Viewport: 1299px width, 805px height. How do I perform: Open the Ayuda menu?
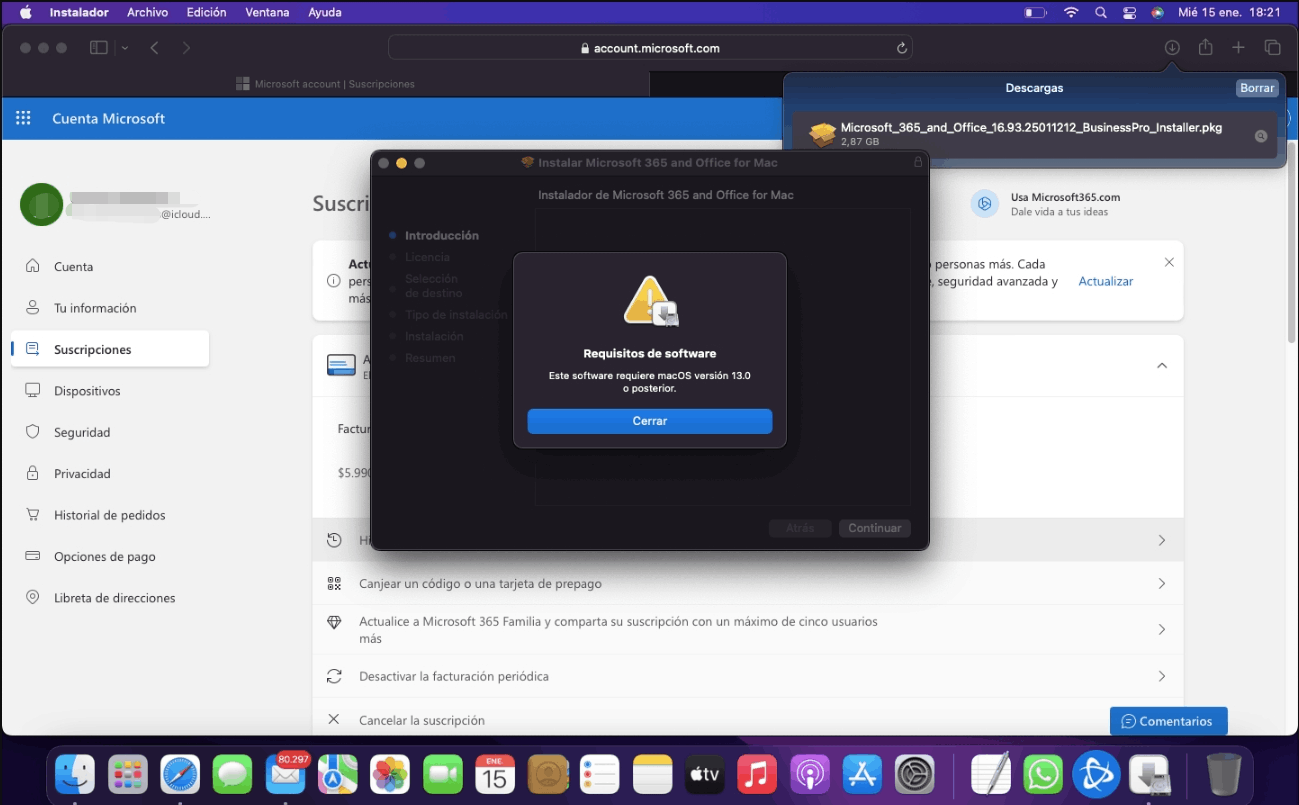pos(325,13)
